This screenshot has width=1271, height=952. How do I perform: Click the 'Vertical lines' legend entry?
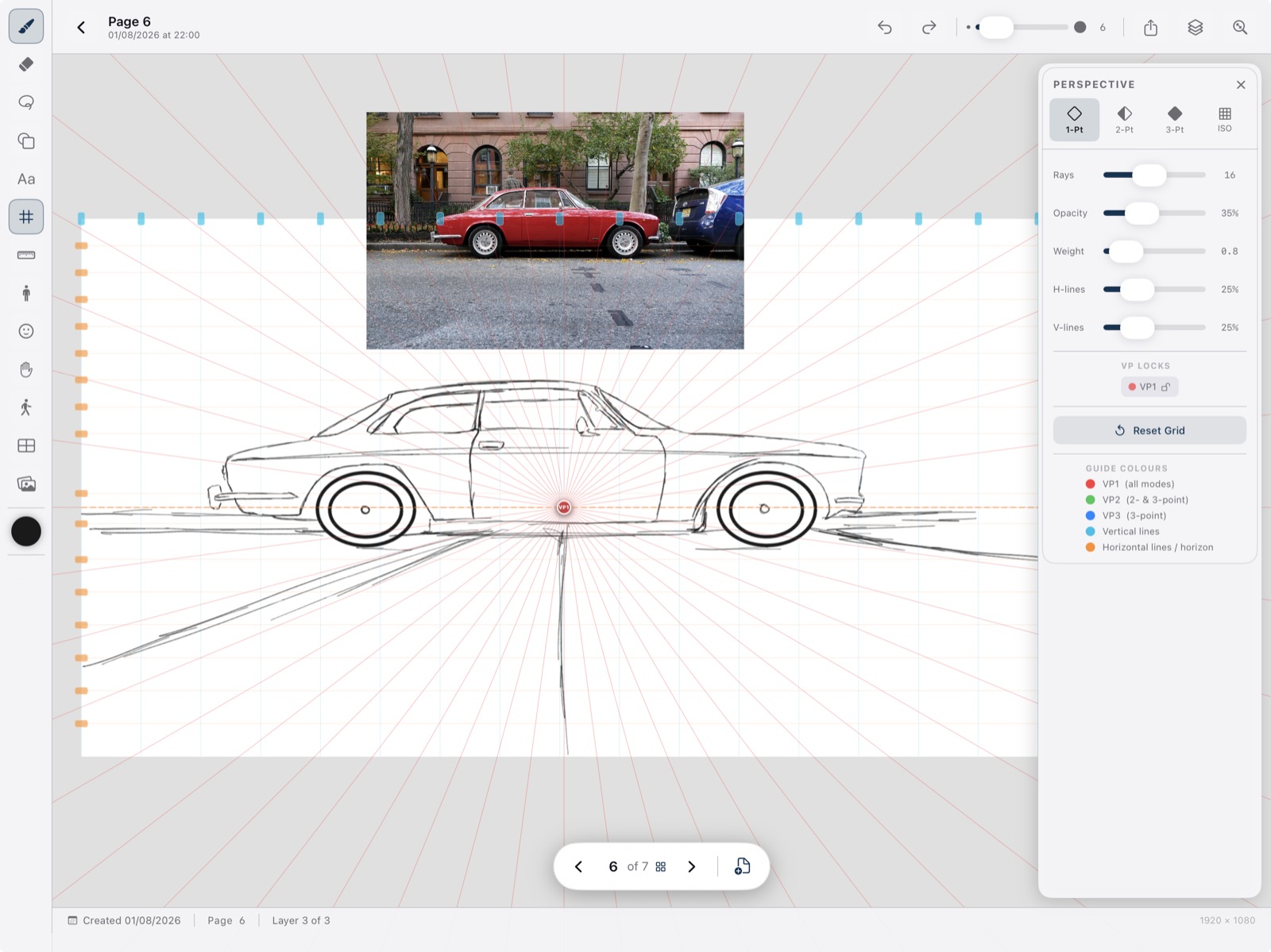pyautogui.click(x=1122, y=531)
